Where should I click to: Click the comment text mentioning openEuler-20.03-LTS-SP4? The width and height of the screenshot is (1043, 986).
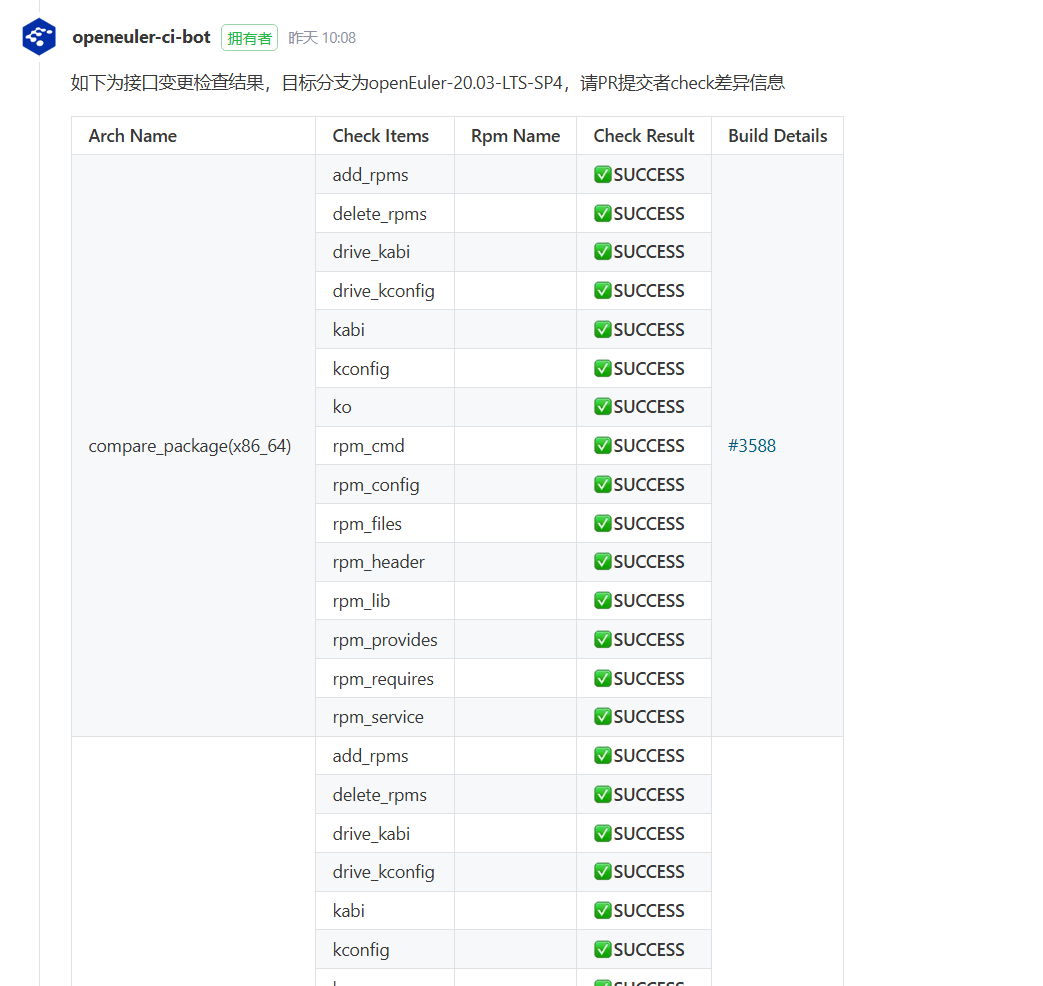coord(427,83)
